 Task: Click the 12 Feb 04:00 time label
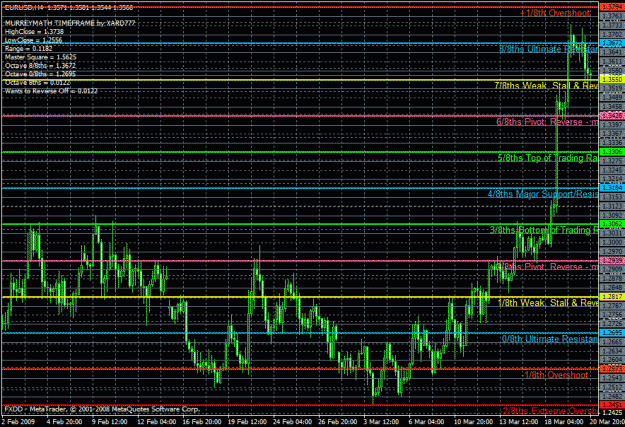(156, 422)
